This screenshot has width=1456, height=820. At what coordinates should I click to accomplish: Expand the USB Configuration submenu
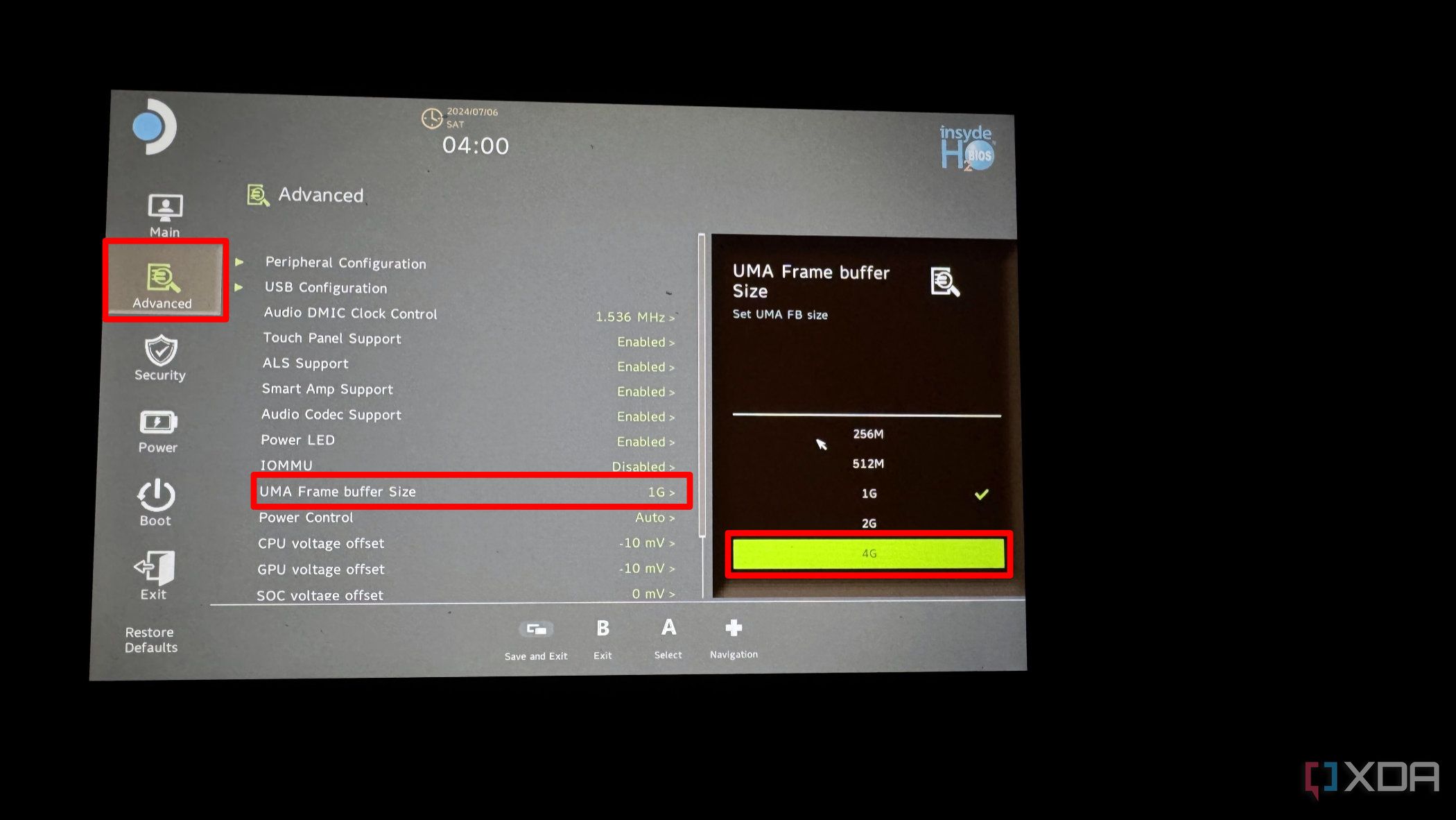coord(325,287)
